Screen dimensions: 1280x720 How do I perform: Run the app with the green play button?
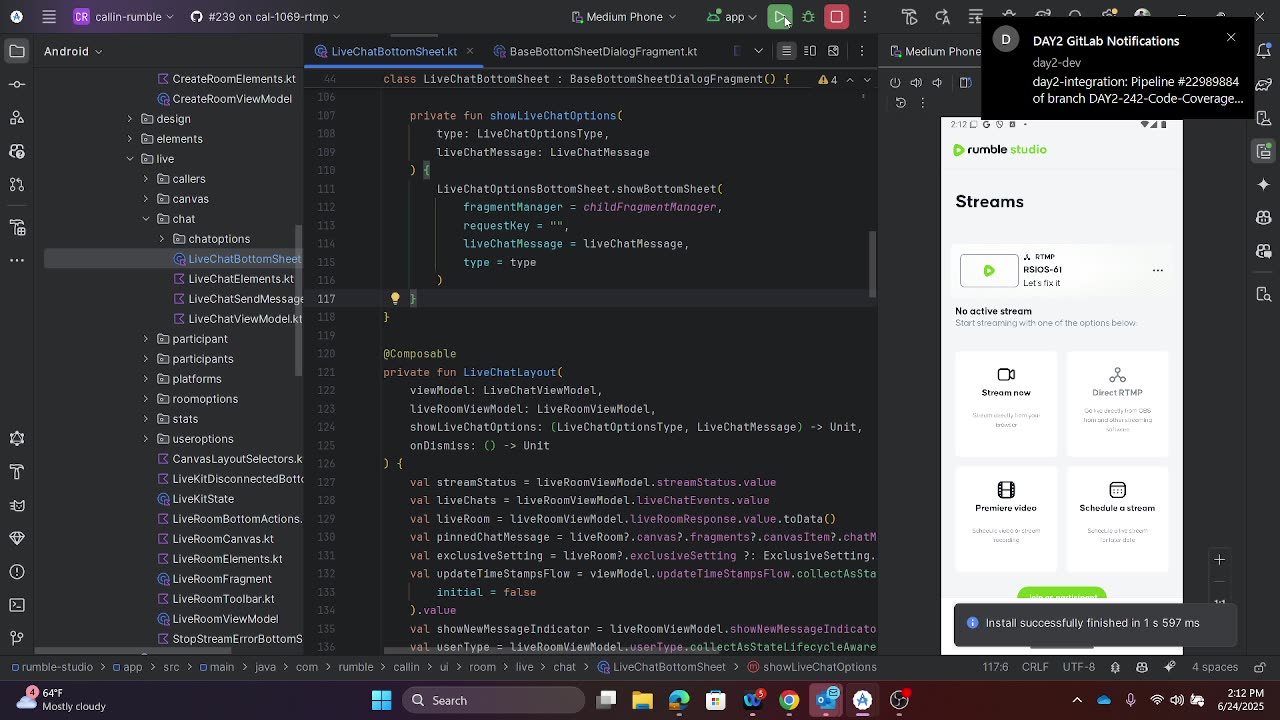point(780,17)
